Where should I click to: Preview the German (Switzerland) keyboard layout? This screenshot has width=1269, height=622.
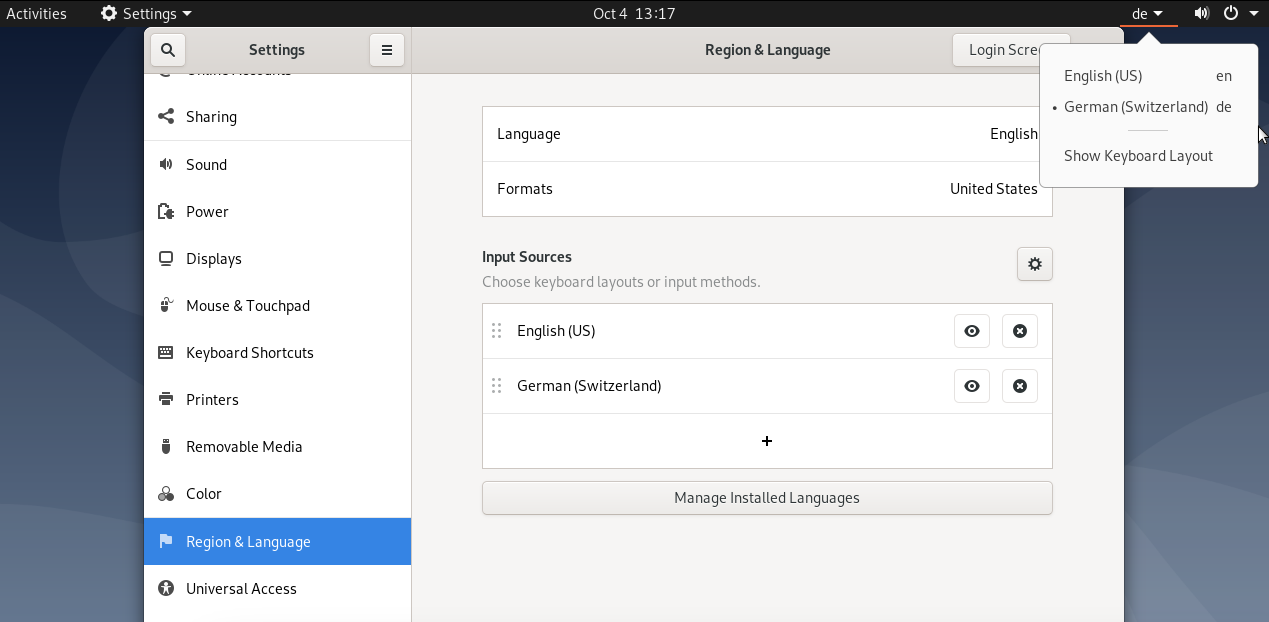click(971, 385)
